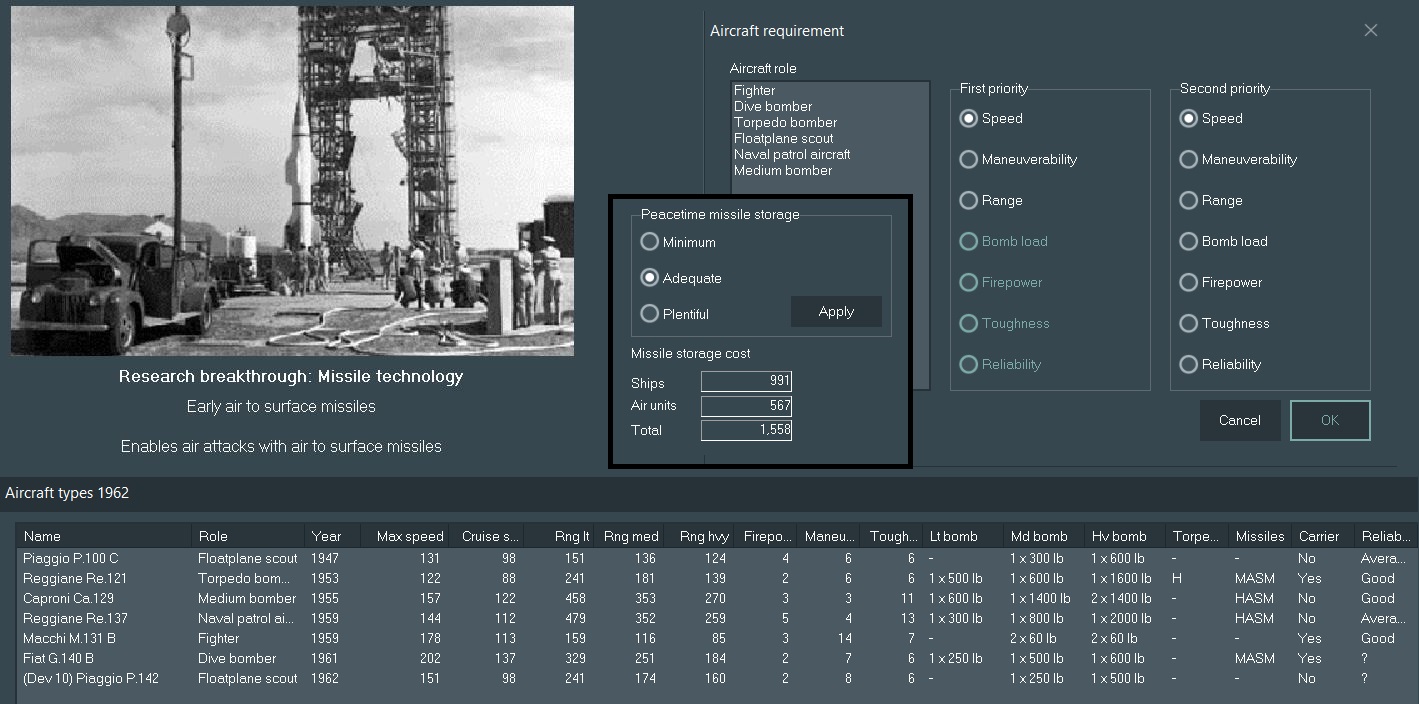The image size is (1419, 704).
Task: Choose Range as second priority
Action: [1211, 200]
